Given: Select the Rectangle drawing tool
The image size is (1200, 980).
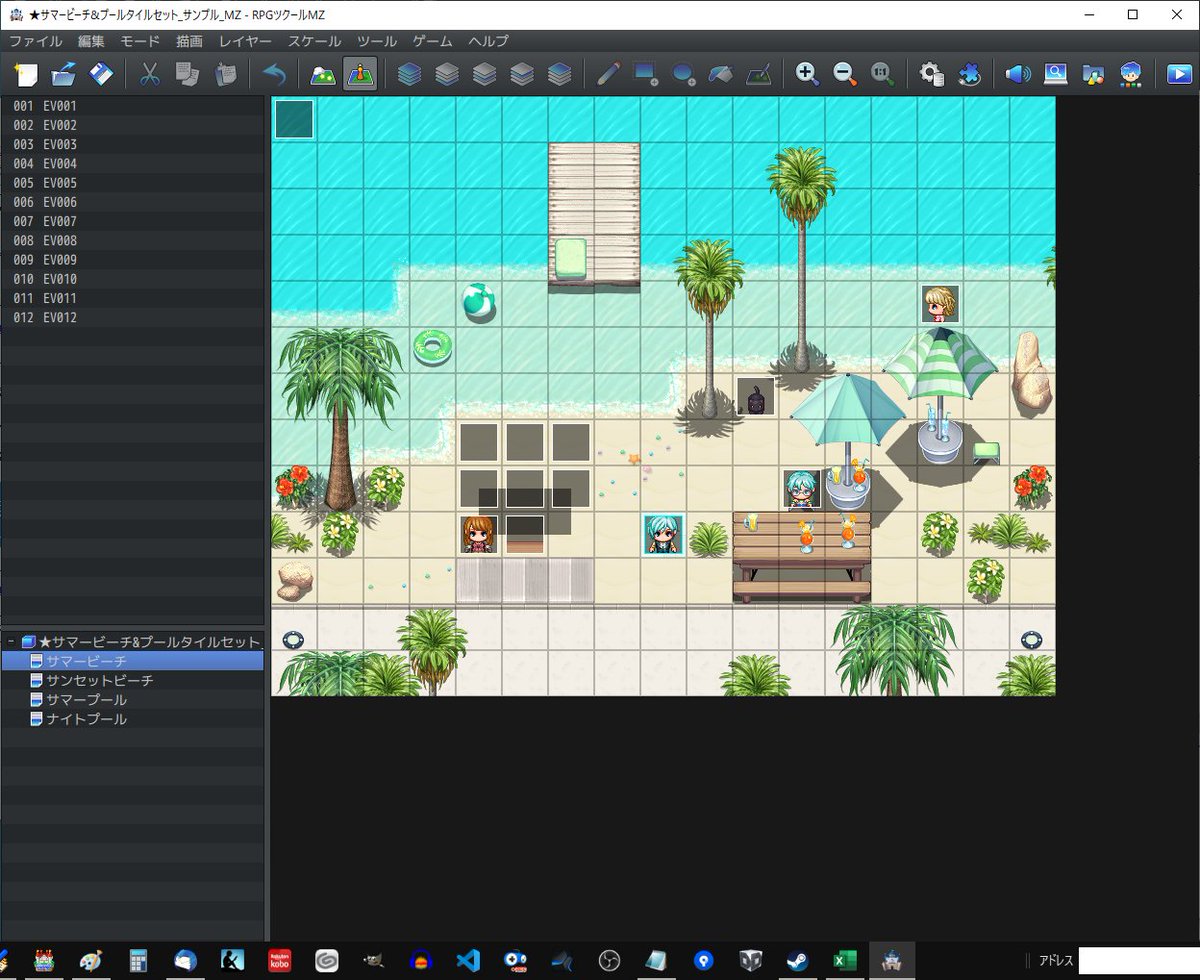Looking at the screenshot, I should point(646,74).
